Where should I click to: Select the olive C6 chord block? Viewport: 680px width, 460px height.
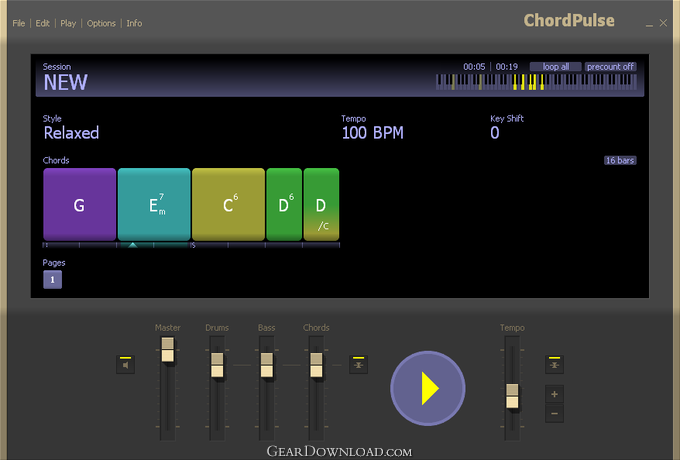point(228,204)
